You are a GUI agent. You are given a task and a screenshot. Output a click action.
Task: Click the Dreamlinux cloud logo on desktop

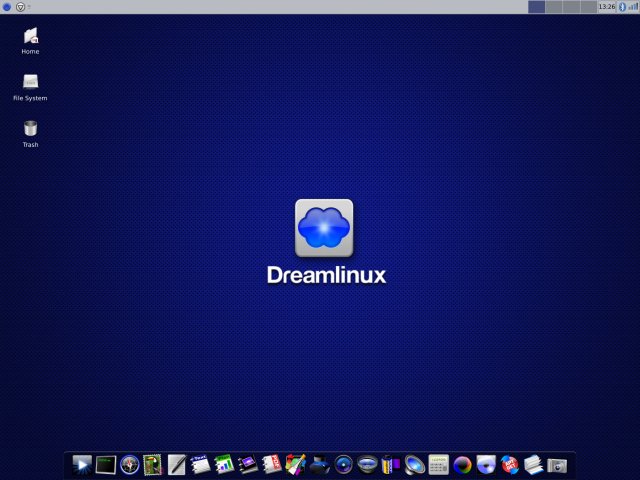click(324, 228)
